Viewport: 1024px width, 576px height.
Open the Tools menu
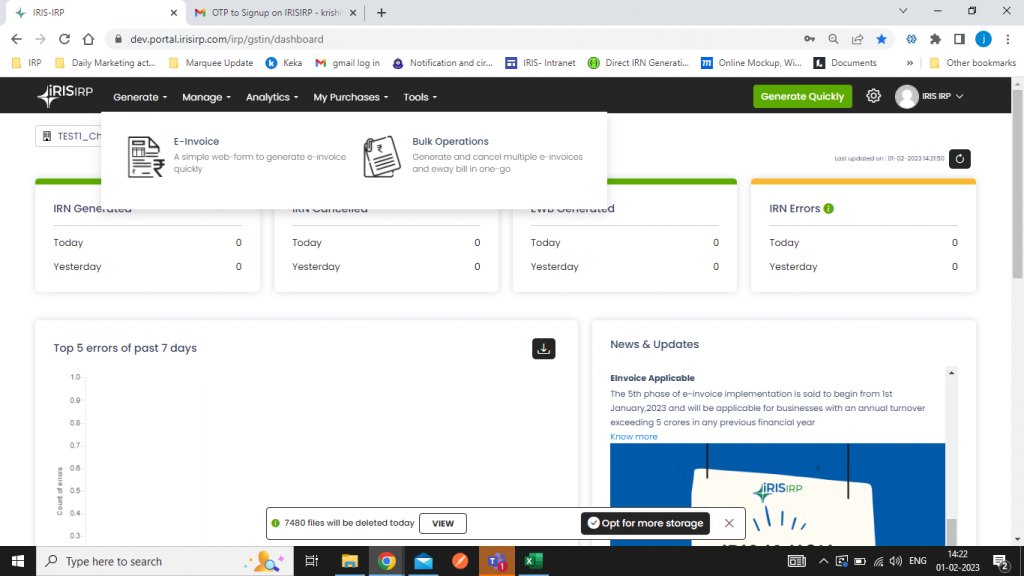(x=420, y=97)
